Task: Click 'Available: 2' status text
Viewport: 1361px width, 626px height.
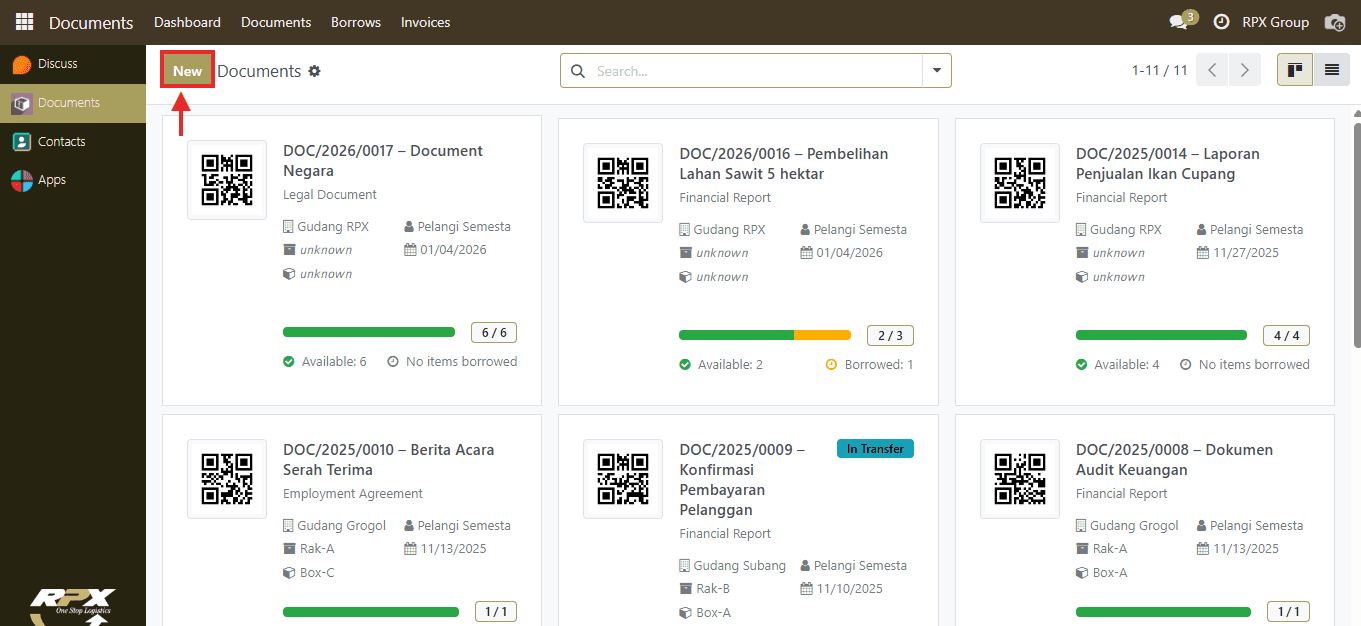Action: (730, 365)
